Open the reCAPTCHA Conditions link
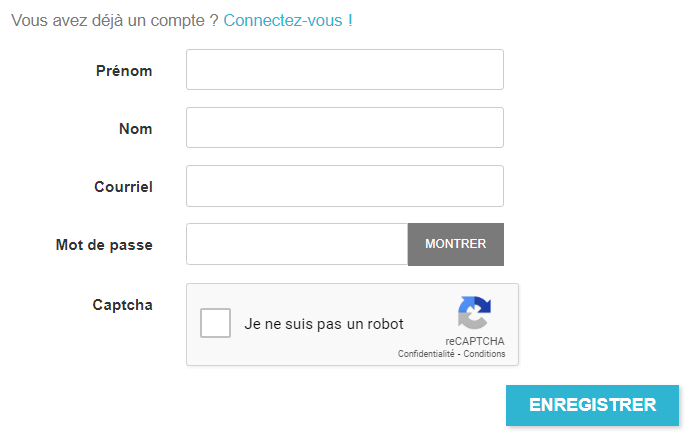Viewport: 690px width, 442px height. pyautogui.click(x=484, y=354)
